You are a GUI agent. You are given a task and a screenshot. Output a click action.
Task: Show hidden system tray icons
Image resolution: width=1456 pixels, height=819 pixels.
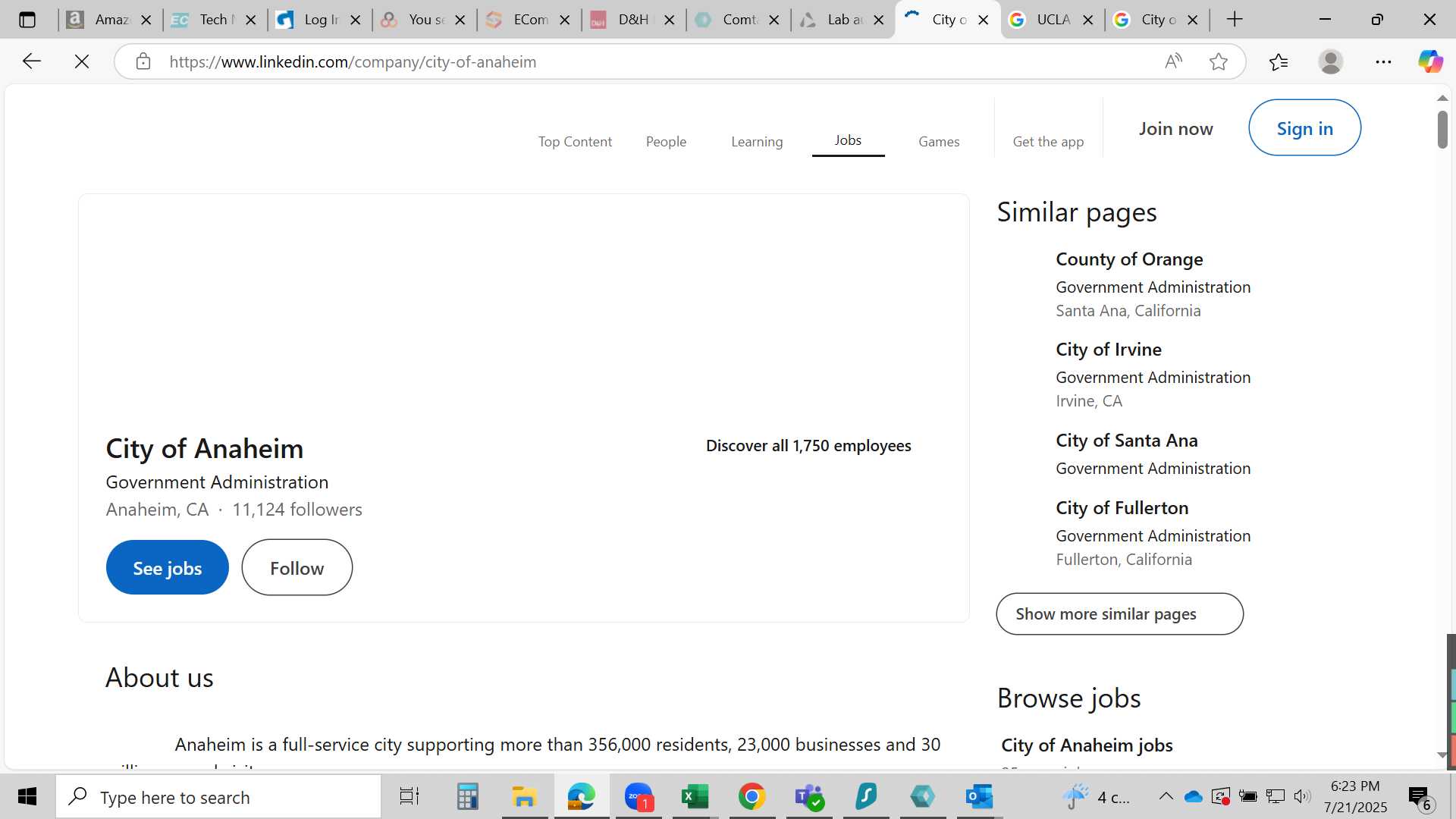(x=1166, y=796)
